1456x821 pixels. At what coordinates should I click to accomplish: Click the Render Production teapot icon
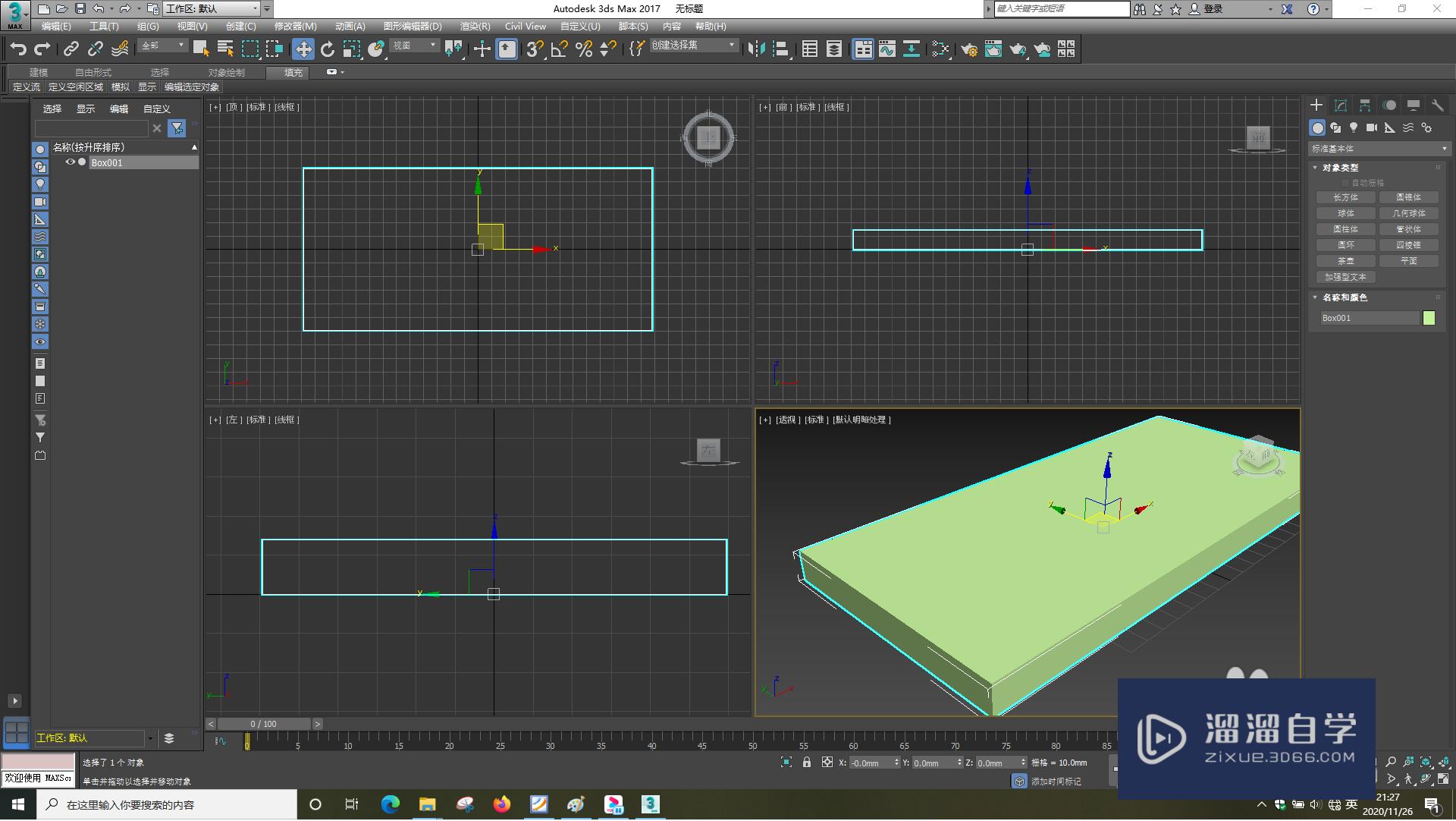tap(1018, 49)
